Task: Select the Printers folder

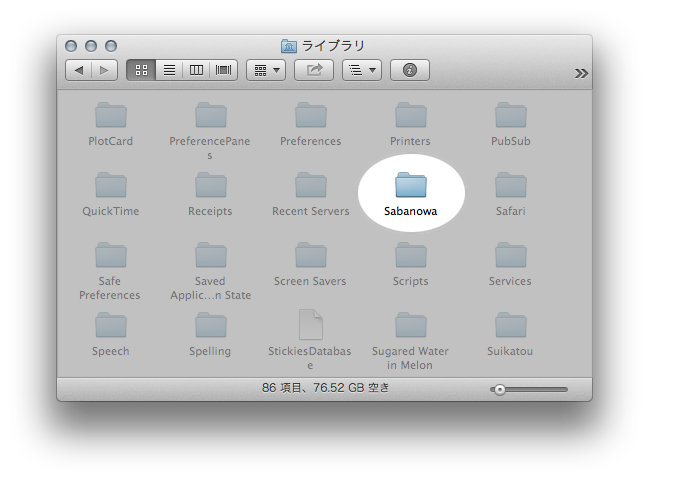Action: click(x=411, y=115)
